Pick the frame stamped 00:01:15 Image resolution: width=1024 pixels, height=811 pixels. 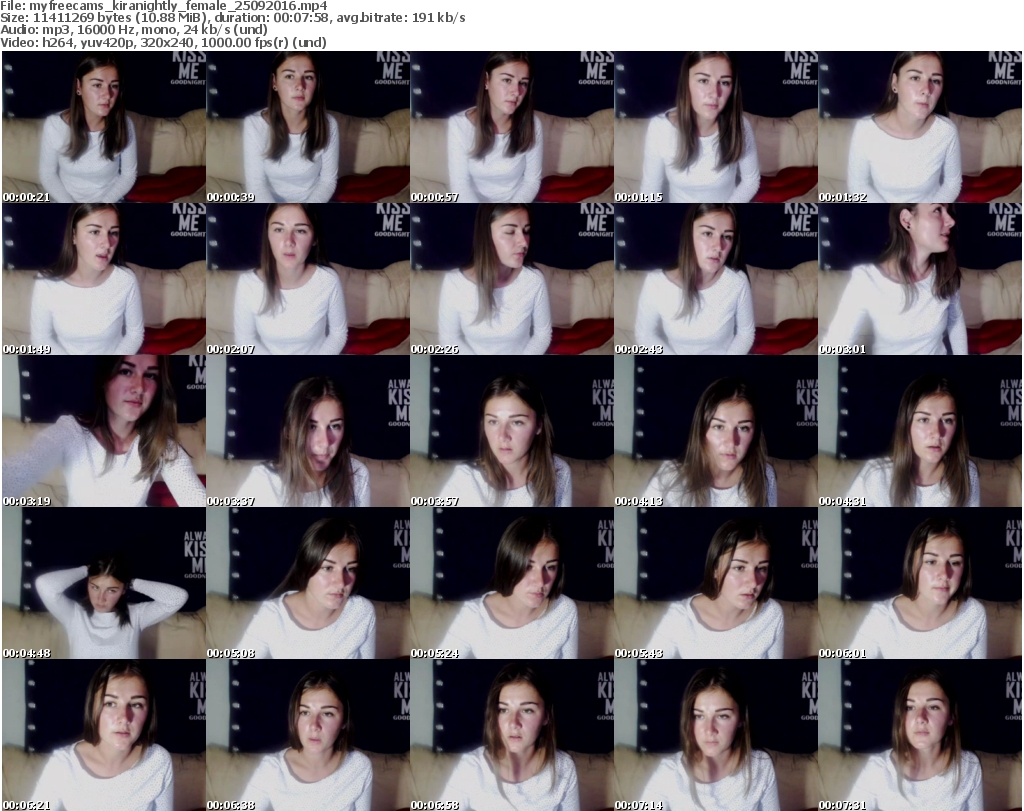(716, 127)
